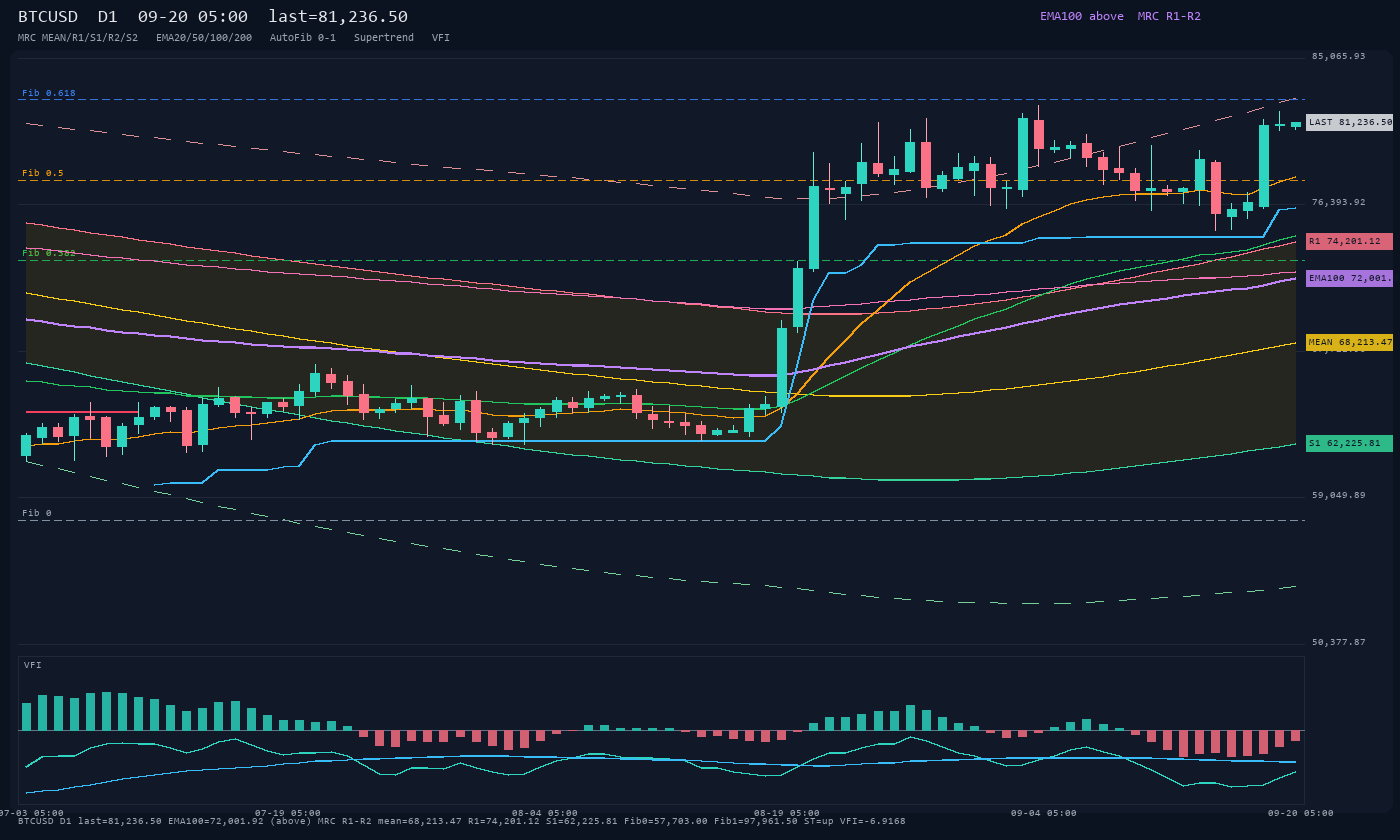Select the 50,377.87 price axis label
This screenshot has width=1400, height=840.
[1338, 642]
